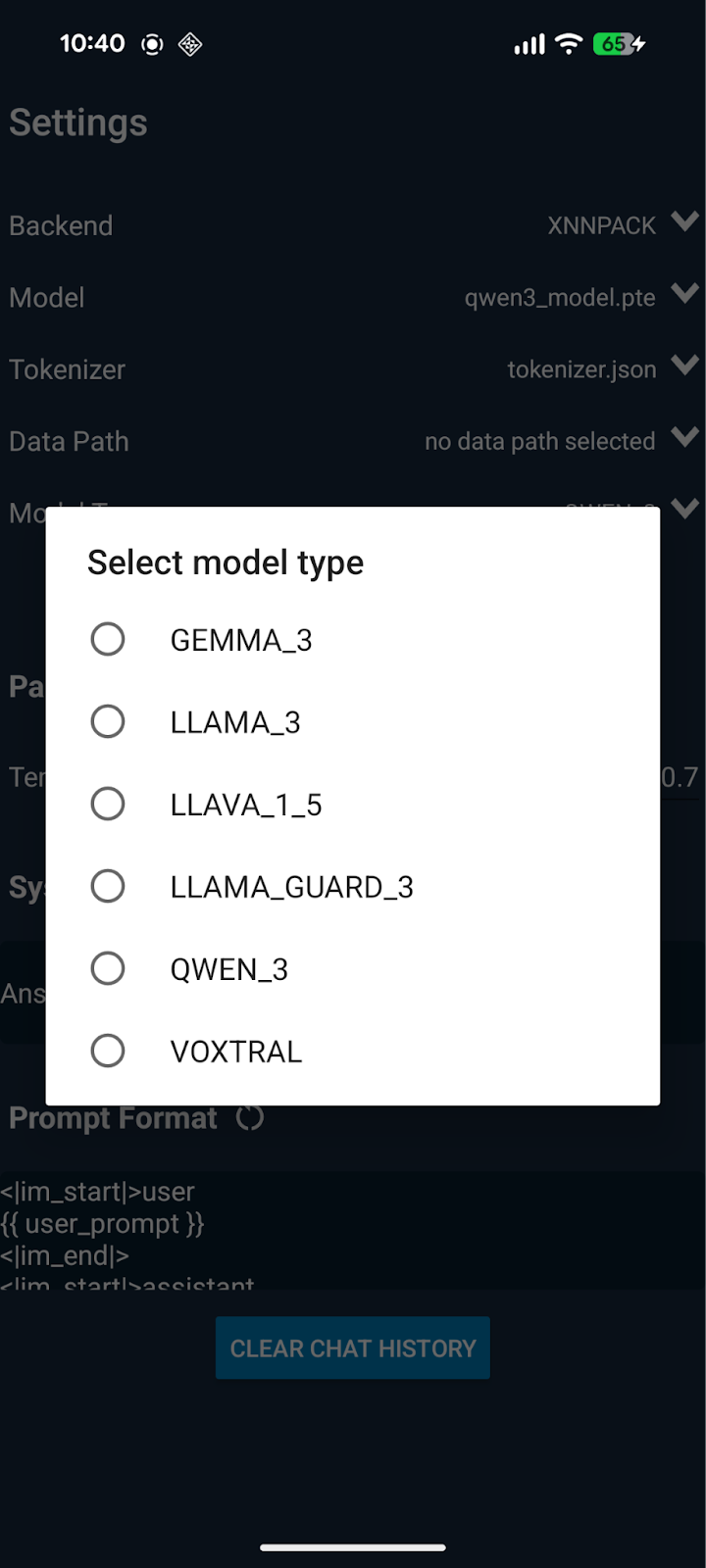Pick LLAMA_GUARD_3 radio button
The image size is (706, 1568).
108,887
